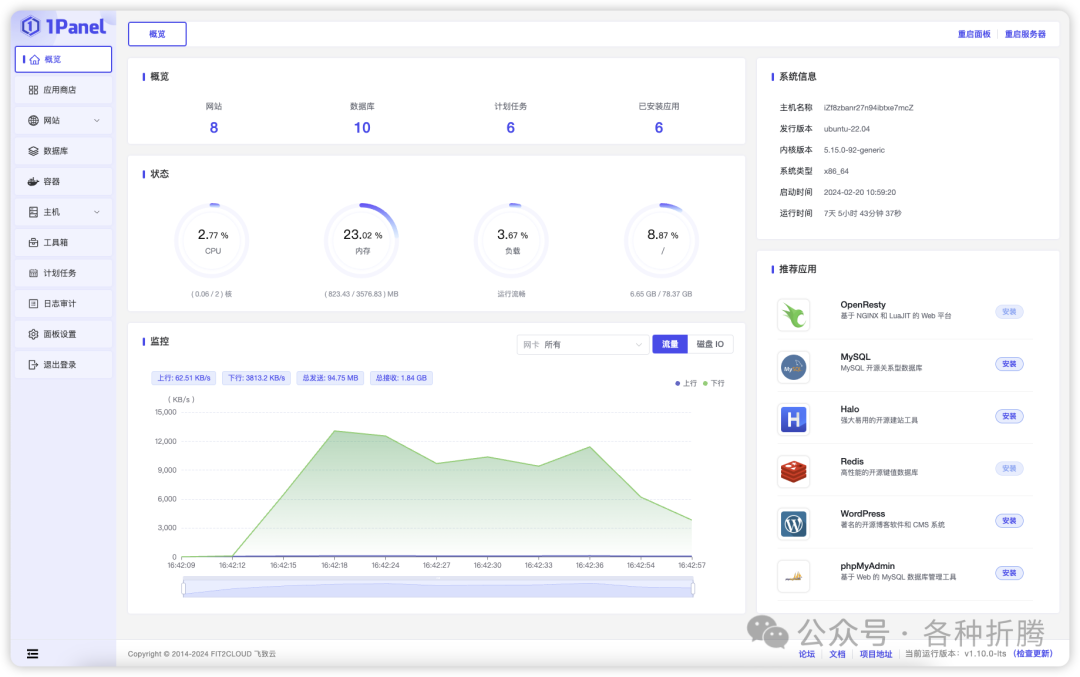Viewport: 1080px width, 677px height.
Task: Open 已安装应用 count 6
Action: 659,128
